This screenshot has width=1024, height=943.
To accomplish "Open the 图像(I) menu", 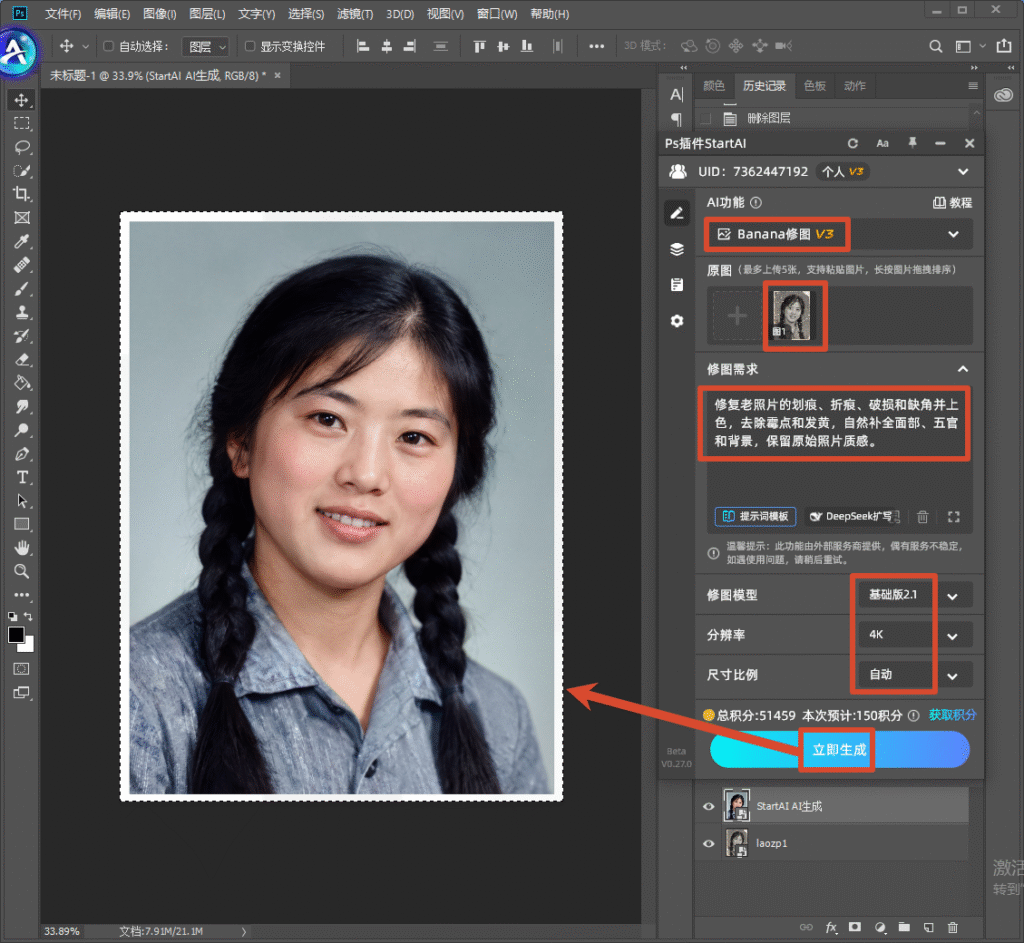I will coord(159,14).
